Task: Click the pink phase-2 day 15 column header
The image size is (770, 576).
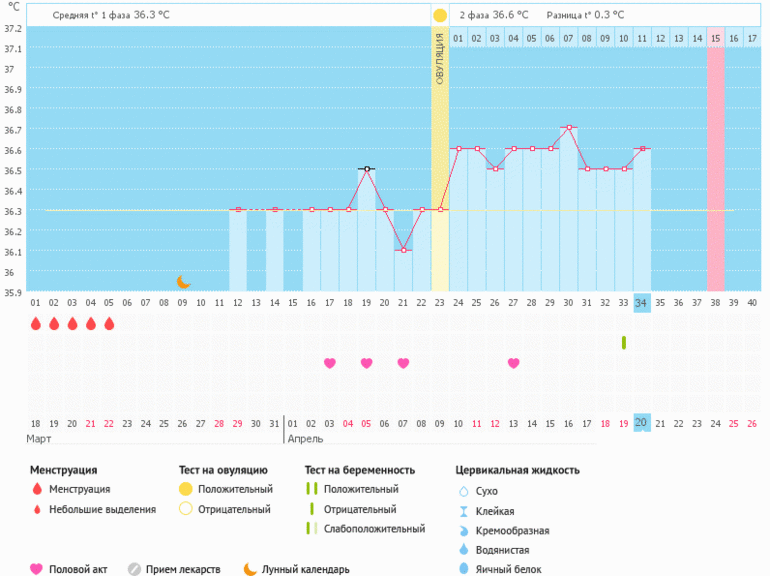Action: (715, 38)
